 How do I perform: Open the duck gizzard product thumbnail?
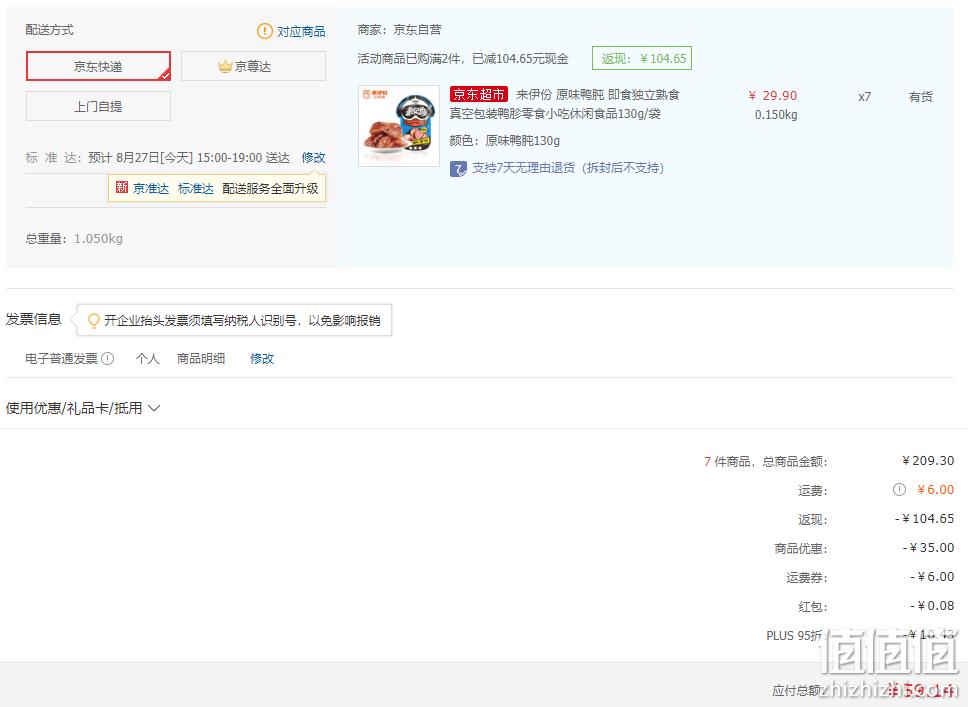(399, 126)
